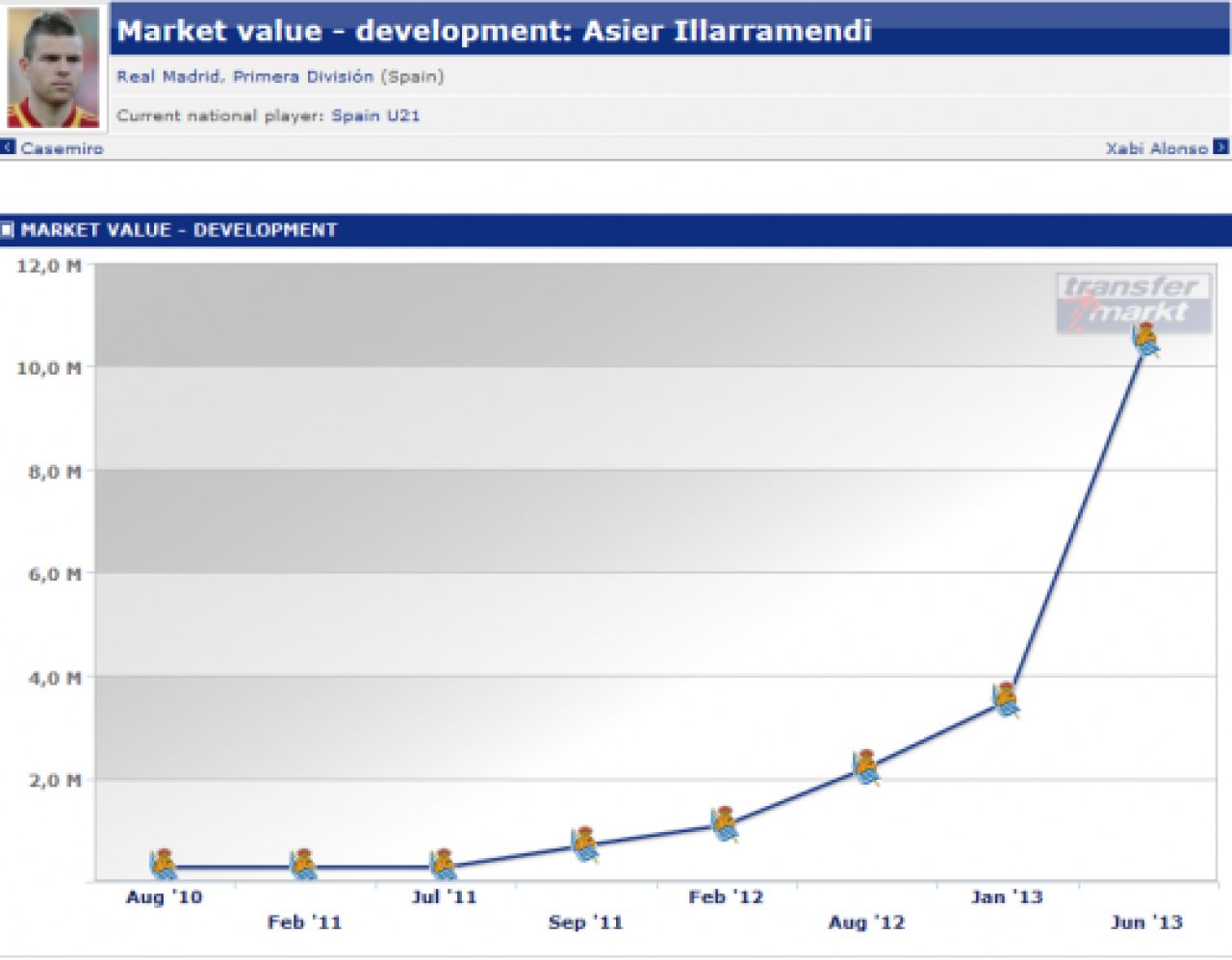Open next player Xabi Alonso link
The image size is (1232, 960).
pos(1156,148)
